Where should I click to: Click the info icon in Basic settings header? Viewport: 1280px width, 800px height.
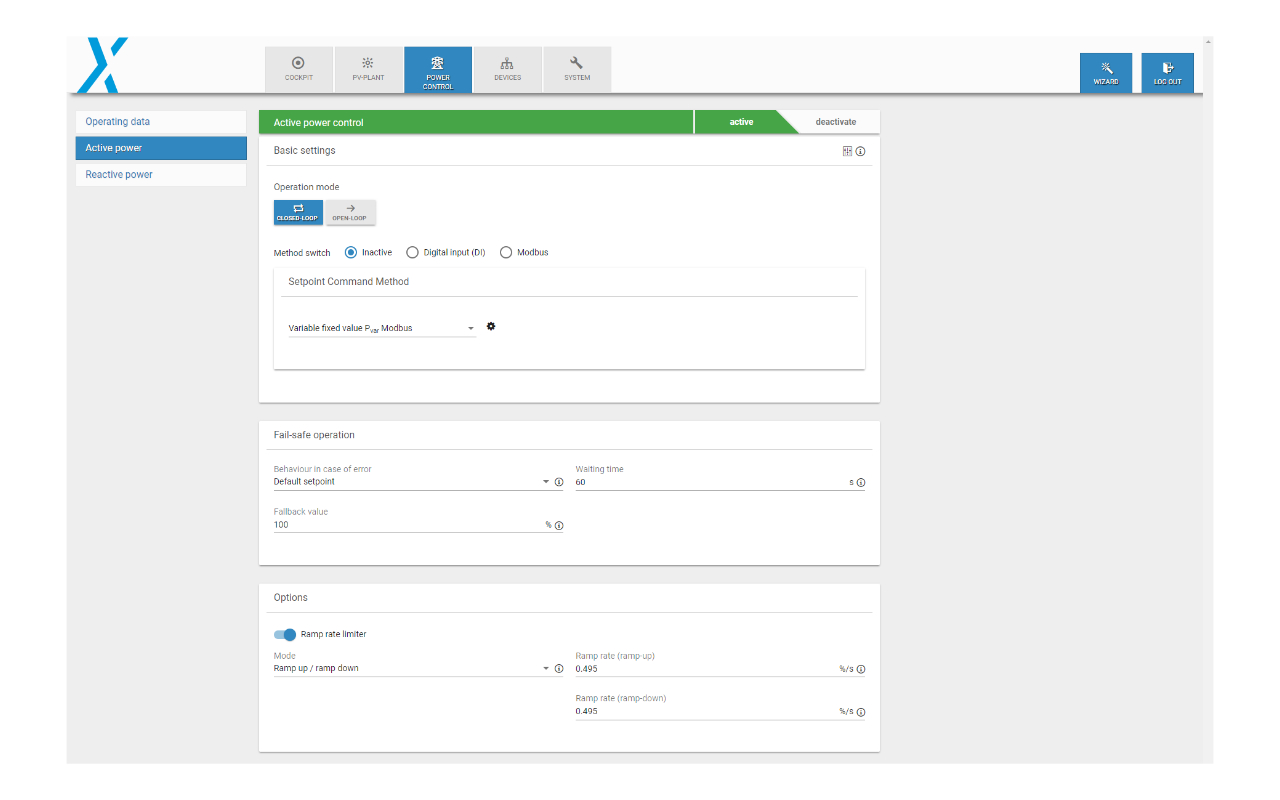point(860,152)
